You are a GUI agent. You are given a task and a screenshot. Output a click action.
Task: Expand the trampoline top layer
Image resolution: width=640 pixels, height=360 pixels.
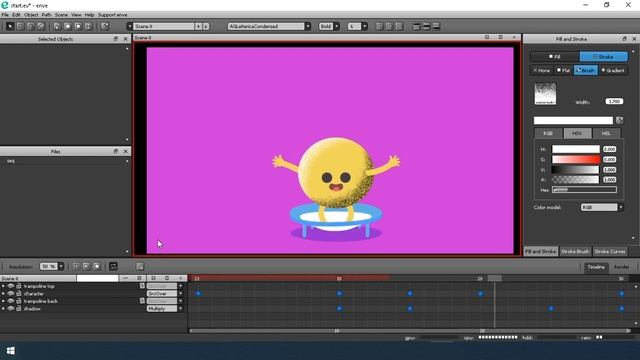pyautogui.click(x=3, y=286)
